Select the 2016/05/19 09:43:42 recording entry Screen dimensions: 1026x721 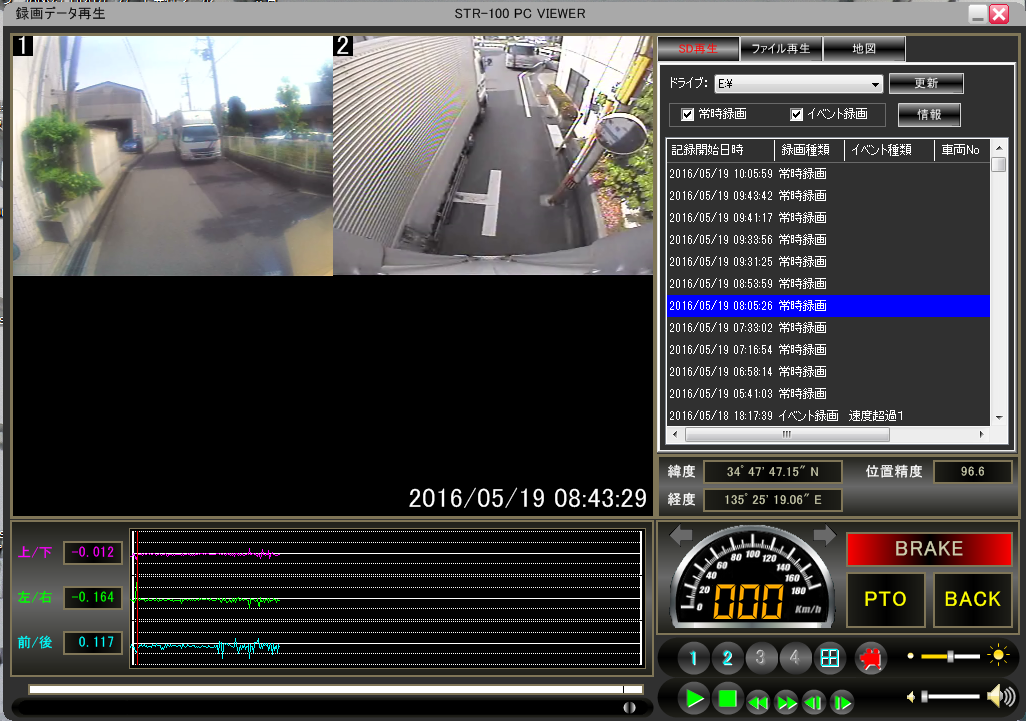(x=748, y=196)
